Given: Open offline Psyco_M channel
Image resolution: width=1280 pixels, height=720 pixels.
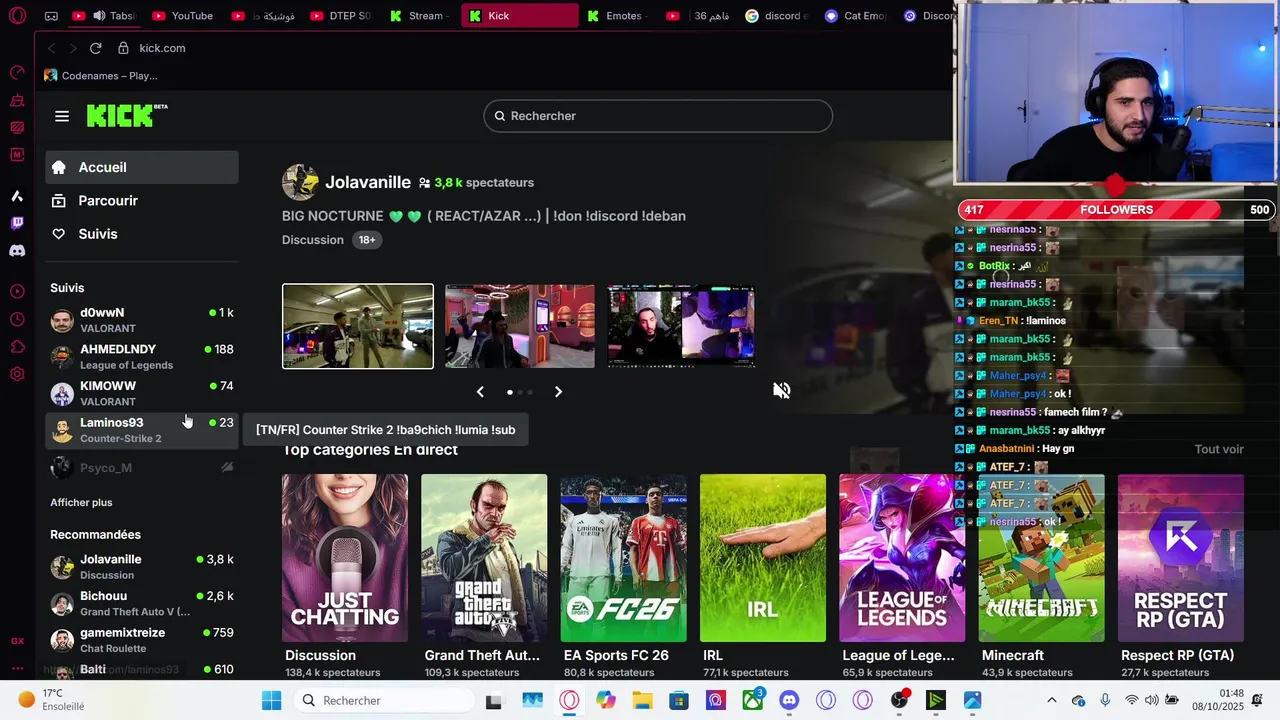Looking at the screenshot, I should [142, 467].
